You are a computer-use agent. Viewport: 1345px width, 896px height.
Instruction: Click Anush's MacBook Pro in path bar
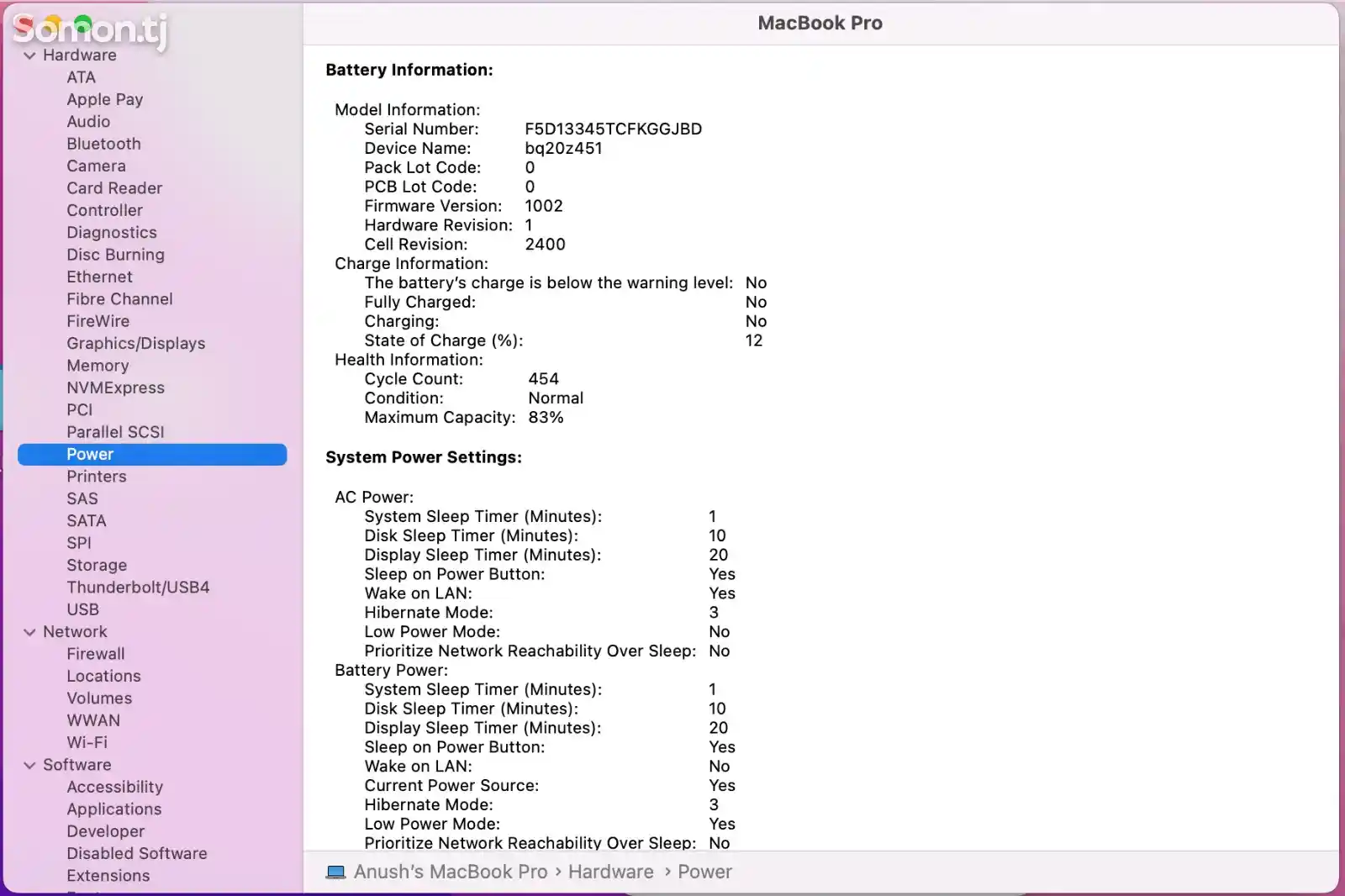pos(451,872)
